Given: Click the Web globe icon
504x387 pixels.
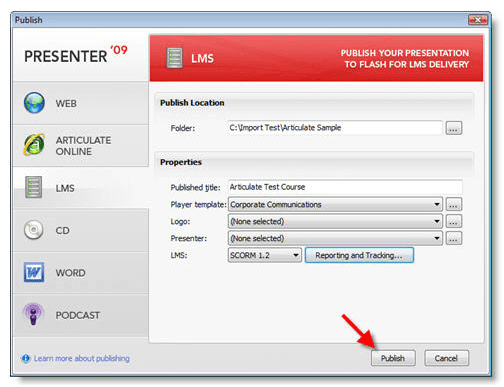Looking at the screenshot, I should 34,103.
